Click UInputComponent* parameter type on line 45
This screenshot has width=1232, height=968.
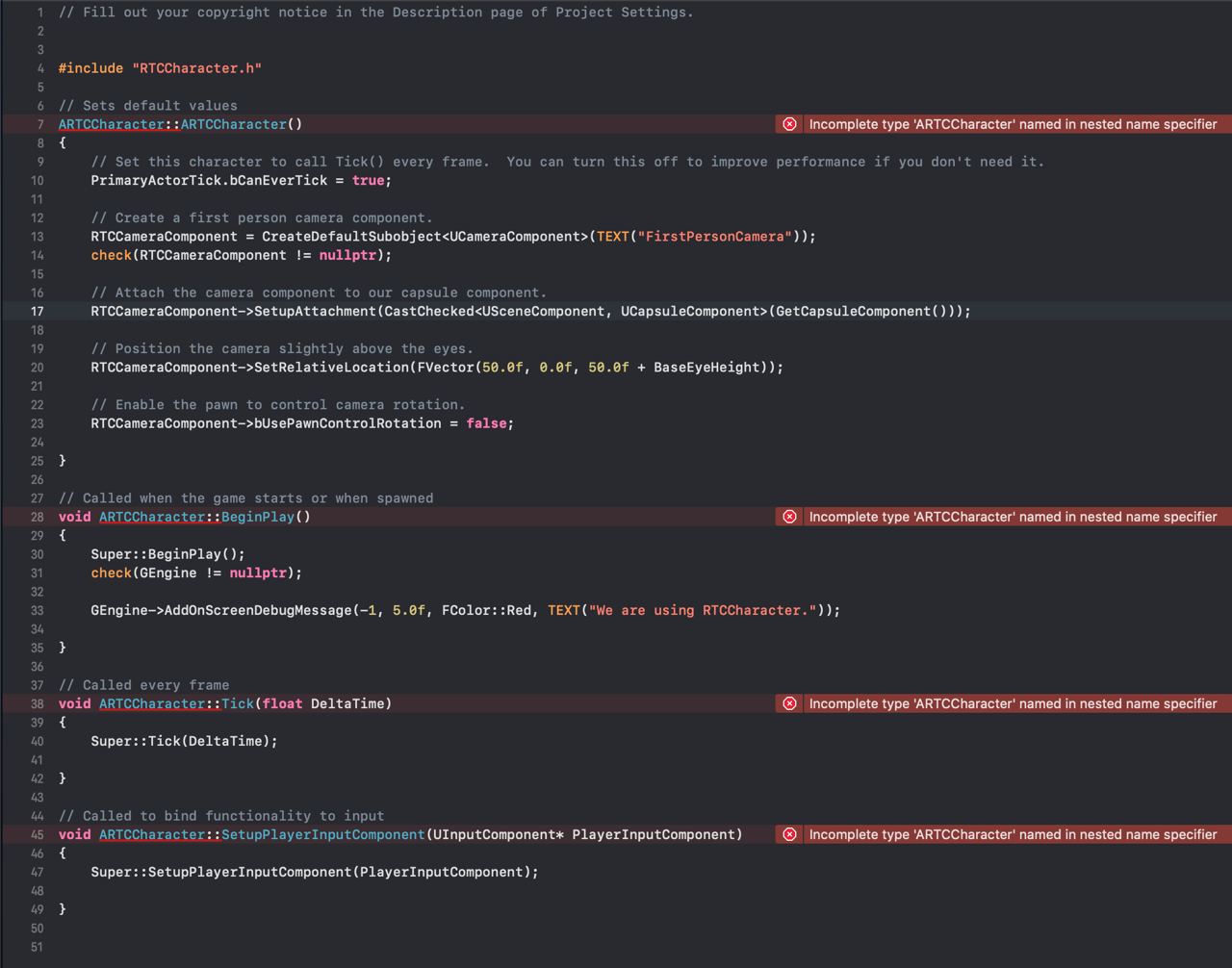pyautogui.click(x=499, y=834)
